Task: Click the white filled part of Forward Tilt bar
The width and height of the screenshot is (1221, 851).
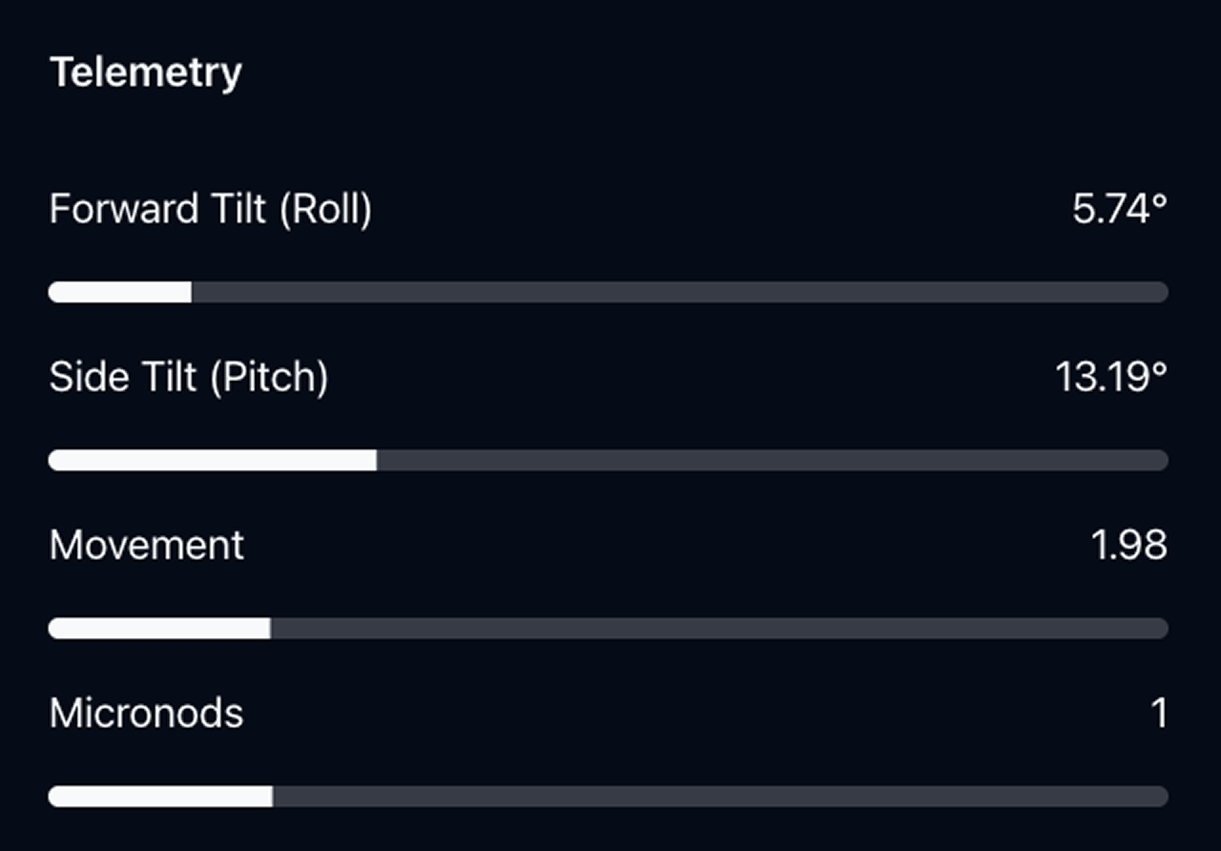Action: coord(120,292)
